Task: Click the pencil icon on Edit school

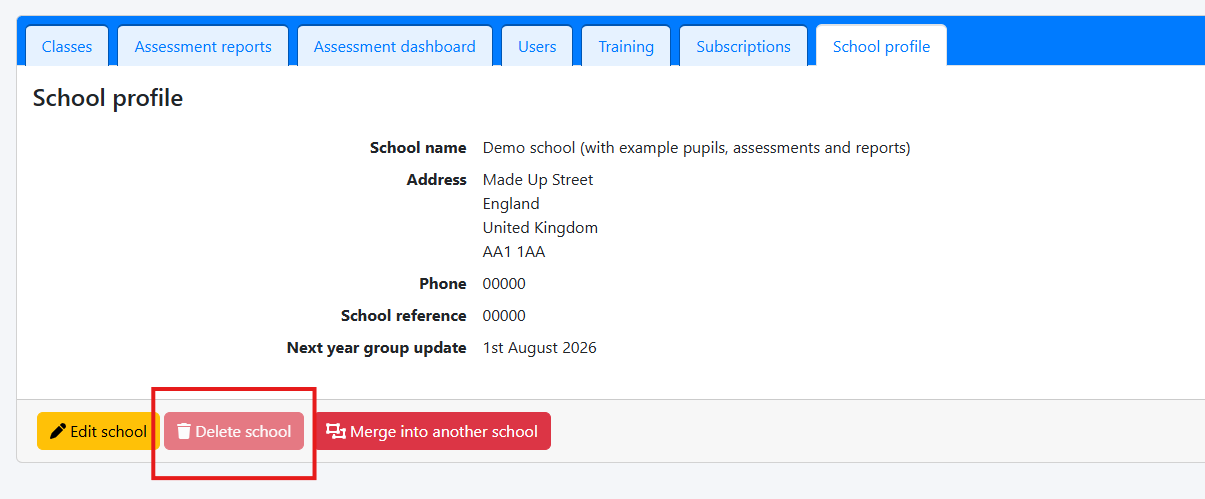Action: [58, 432]
